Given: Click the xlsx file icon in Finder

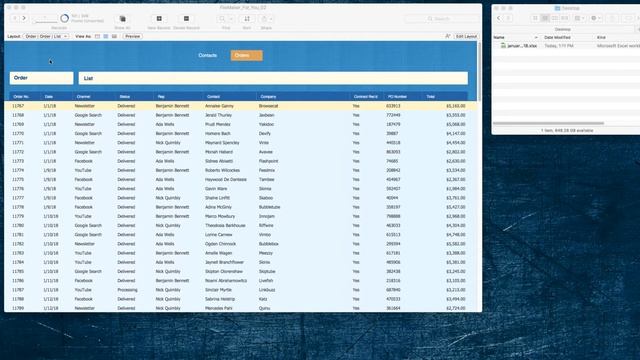Looking at the screenshot, I should (x=503, y=46).
